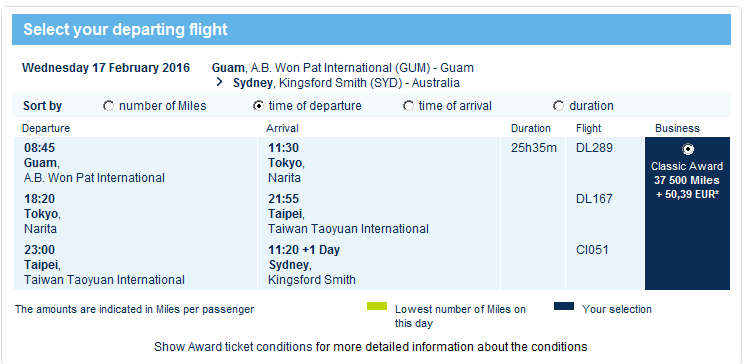Click the Duration column header

tap(530, 128)
